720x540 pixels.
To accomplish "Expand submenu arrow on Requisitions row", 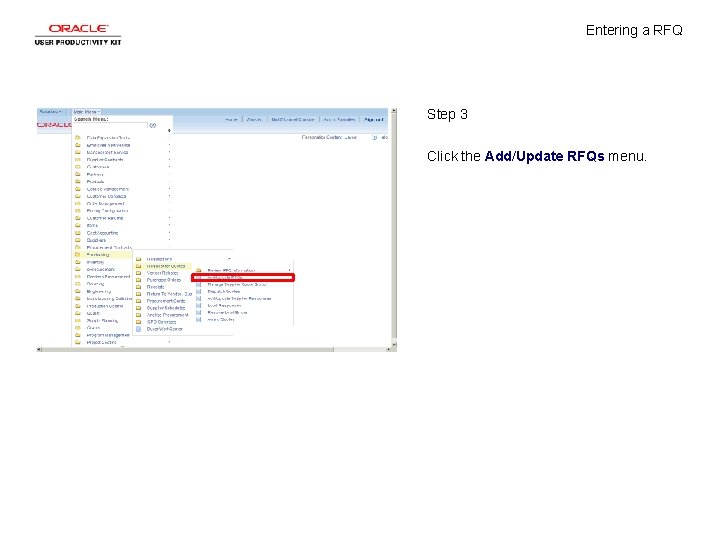I will (229, 259).
